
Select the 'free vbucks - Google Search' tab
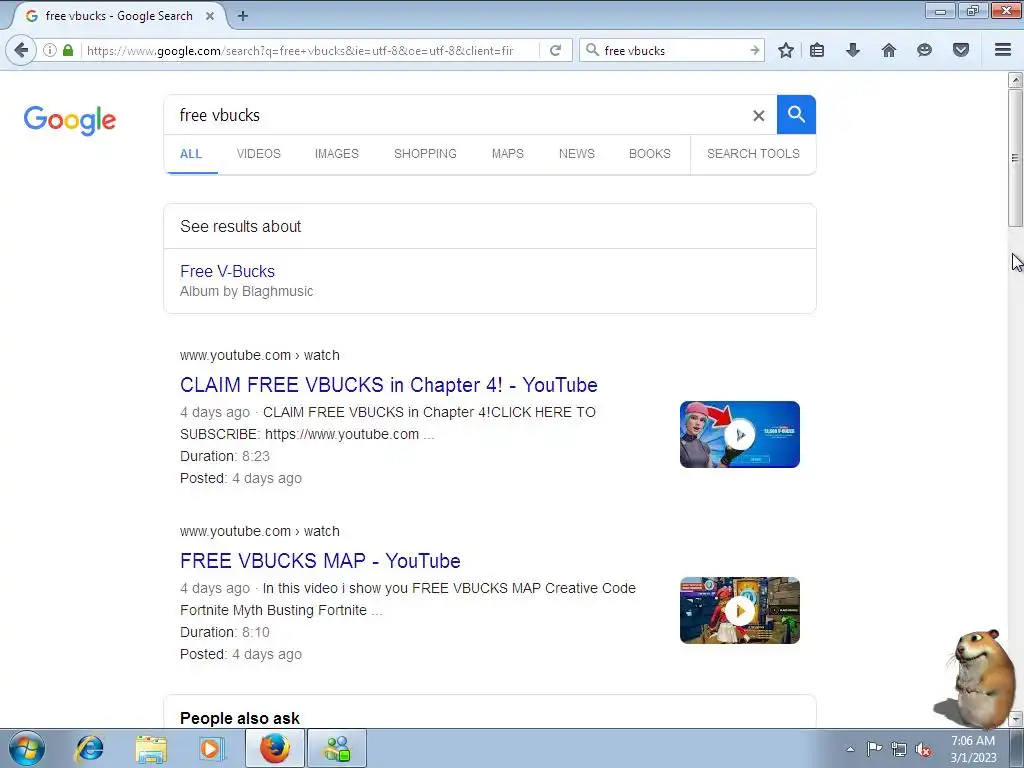[x=118, y=16]
